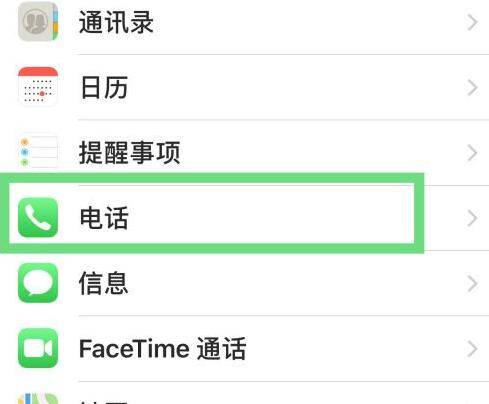
Task: Tap the partially visible Maps icon at bottom
Action: tap(38, 399)
